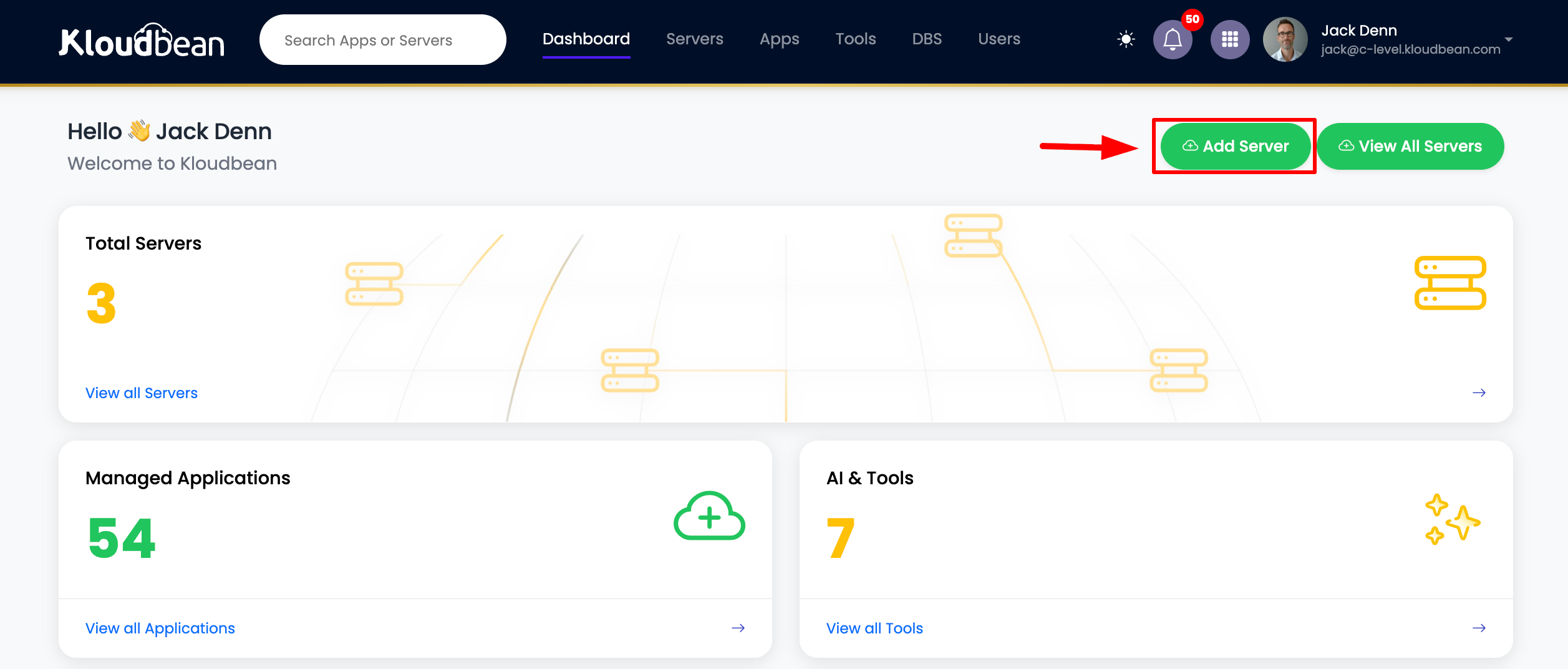The image size is (1568, 669).
Task: Click Jack Denn's profile avatar
Action: coord(1285,39)
